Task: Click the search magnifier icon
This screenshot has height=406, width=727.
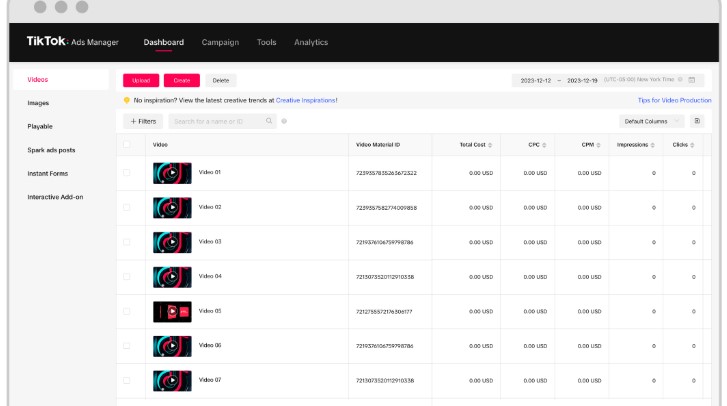Action: (269, 121)
